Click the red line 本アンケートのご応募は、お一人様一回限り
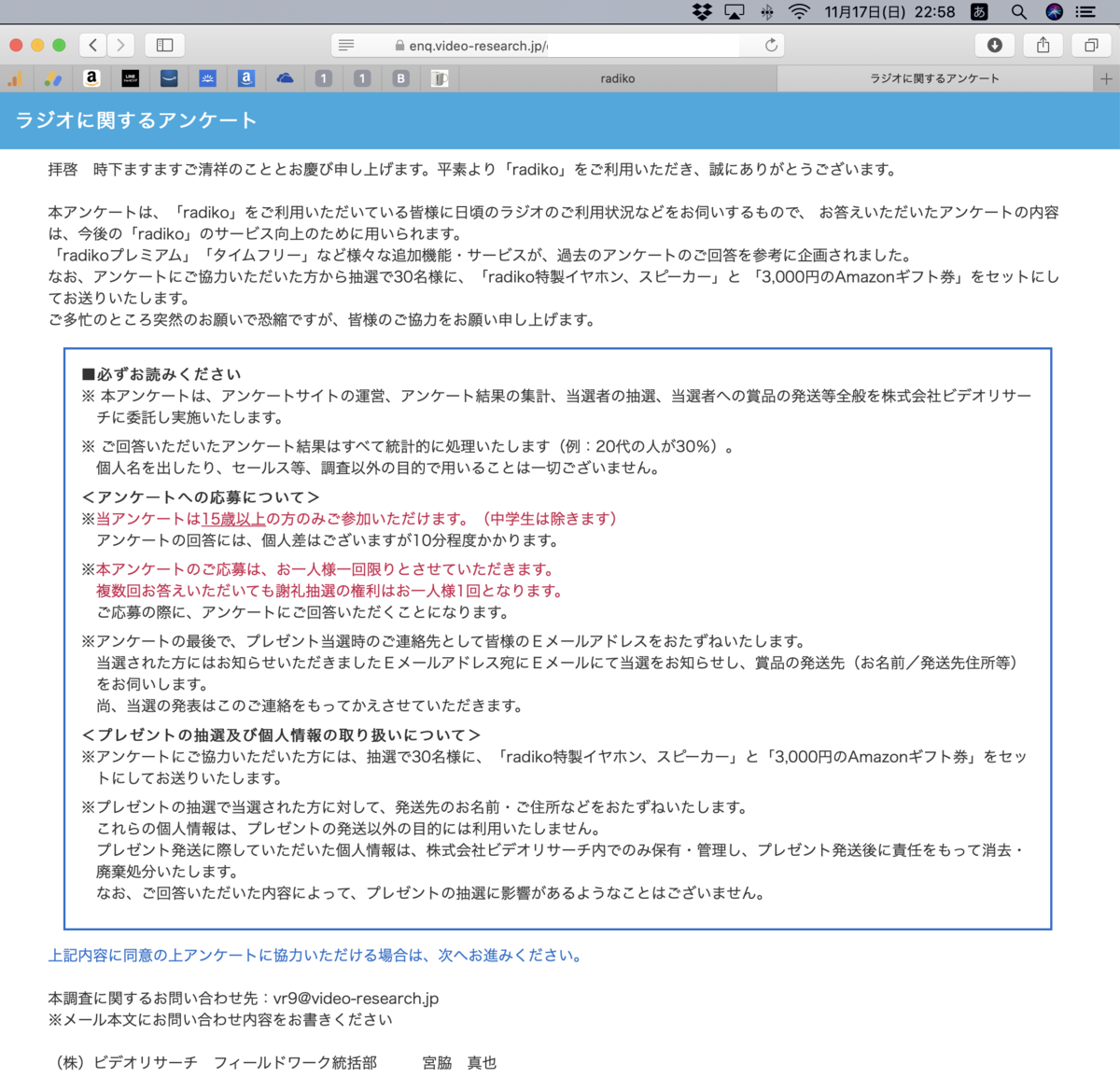This screenshot has height=1077, width=1120. (325, 568)
